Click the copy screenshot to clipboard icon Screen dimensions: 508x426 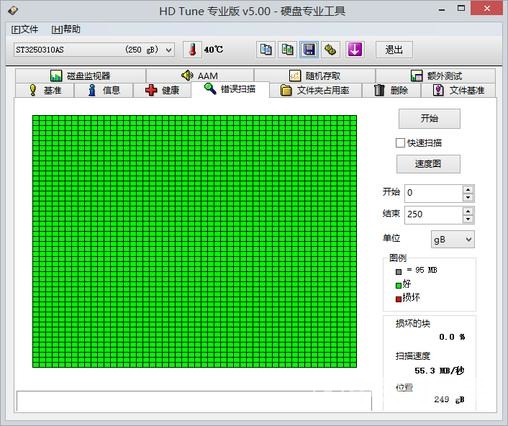tap(287, 50)
